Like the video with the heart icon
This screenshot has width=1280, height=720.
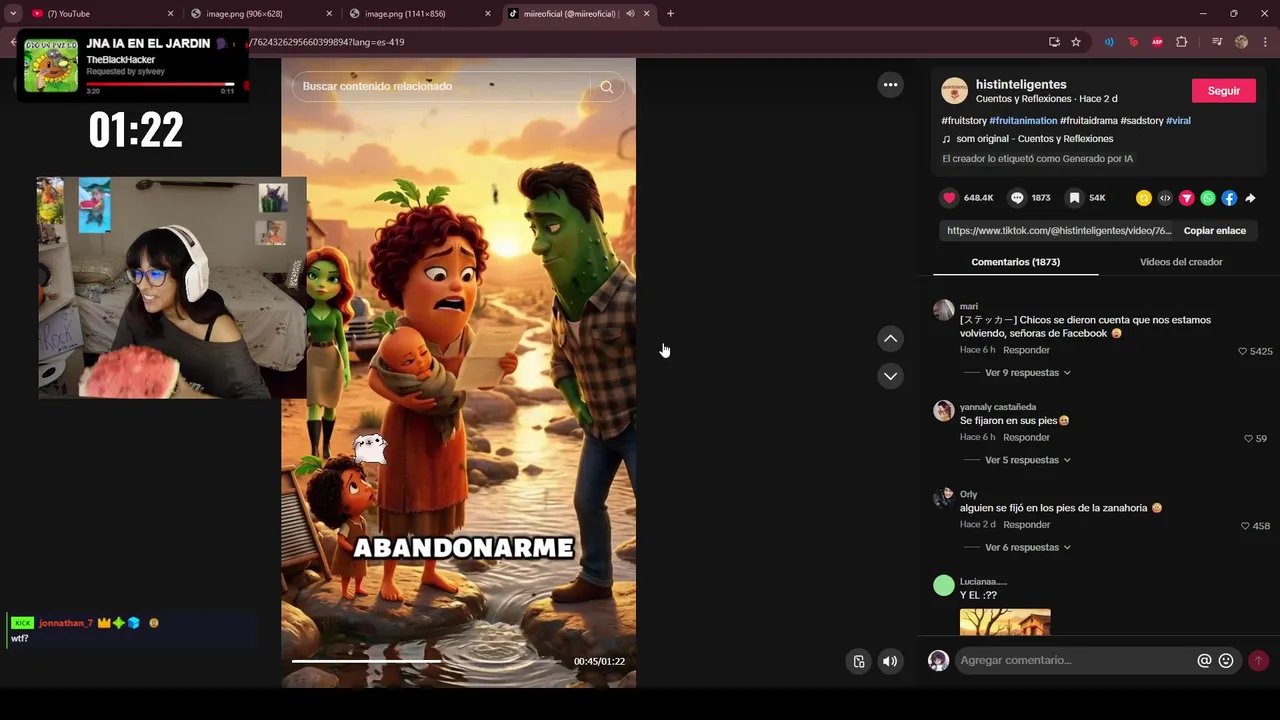950,198
